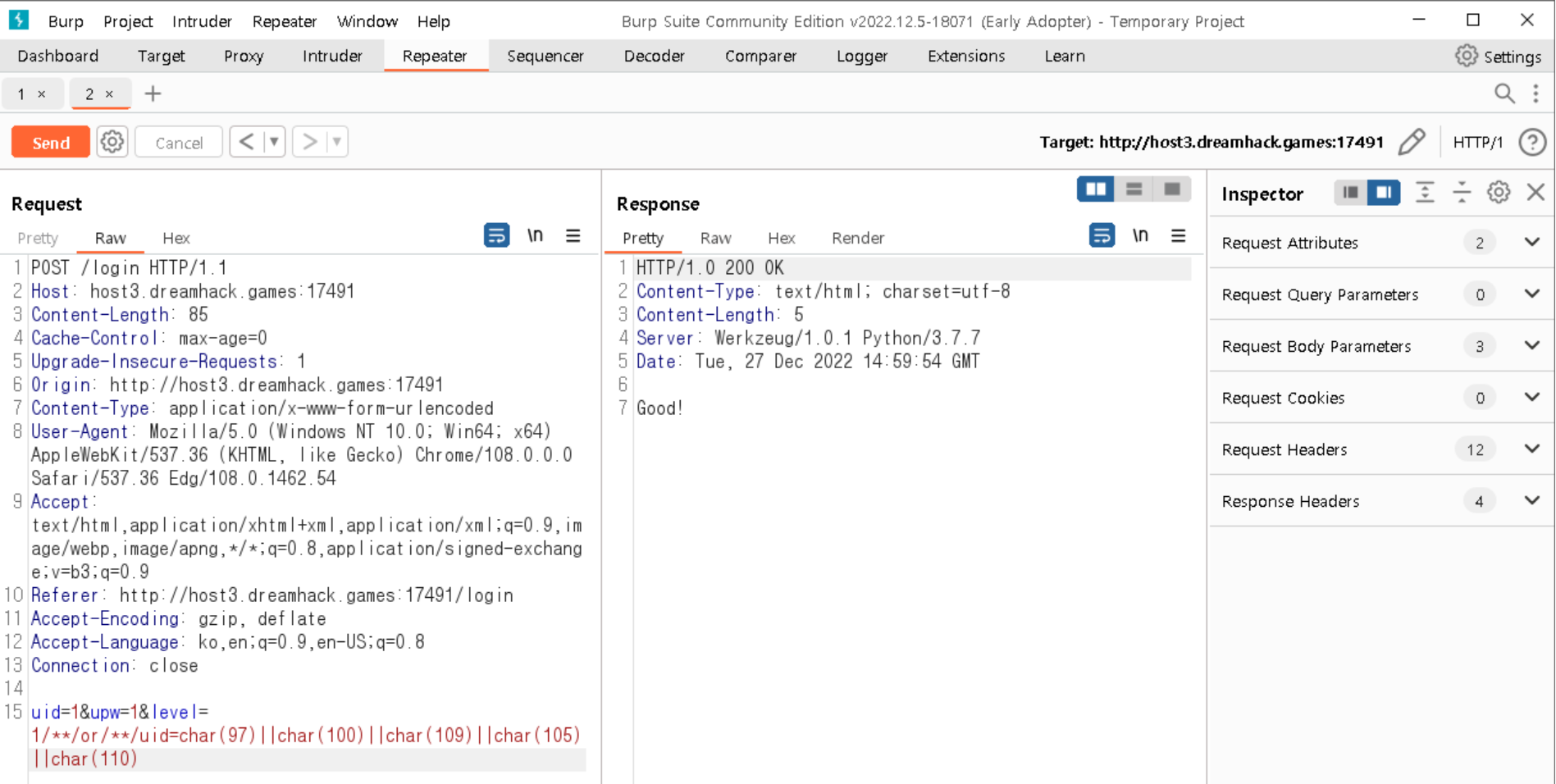Dock Inspector panel to the right
The width and height of the screenshot is (1556, 784).
(x=1384, y=193)
